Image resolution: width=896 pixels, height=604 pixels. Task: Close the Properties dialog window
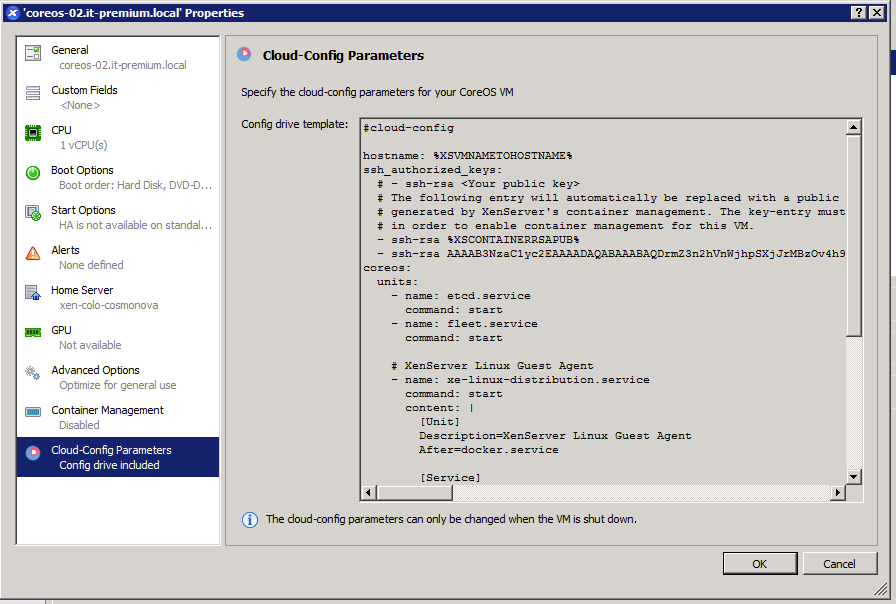877,13
